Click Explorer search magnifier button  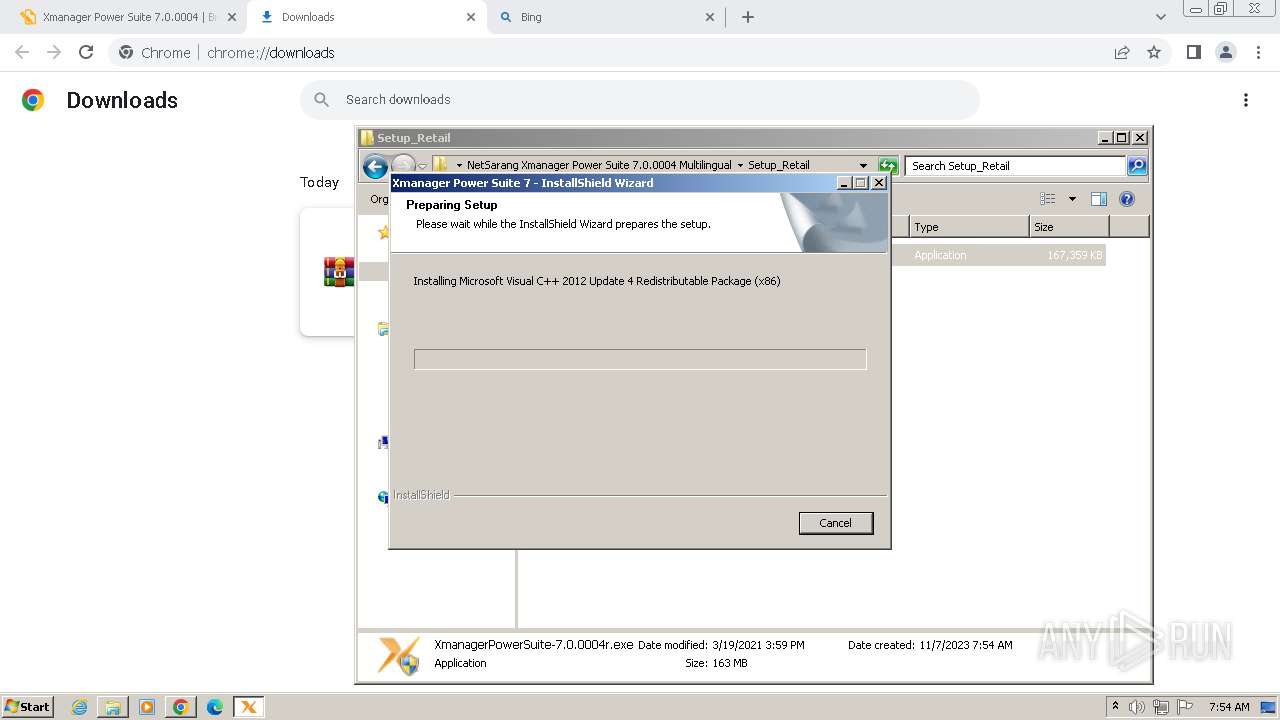1137,166
